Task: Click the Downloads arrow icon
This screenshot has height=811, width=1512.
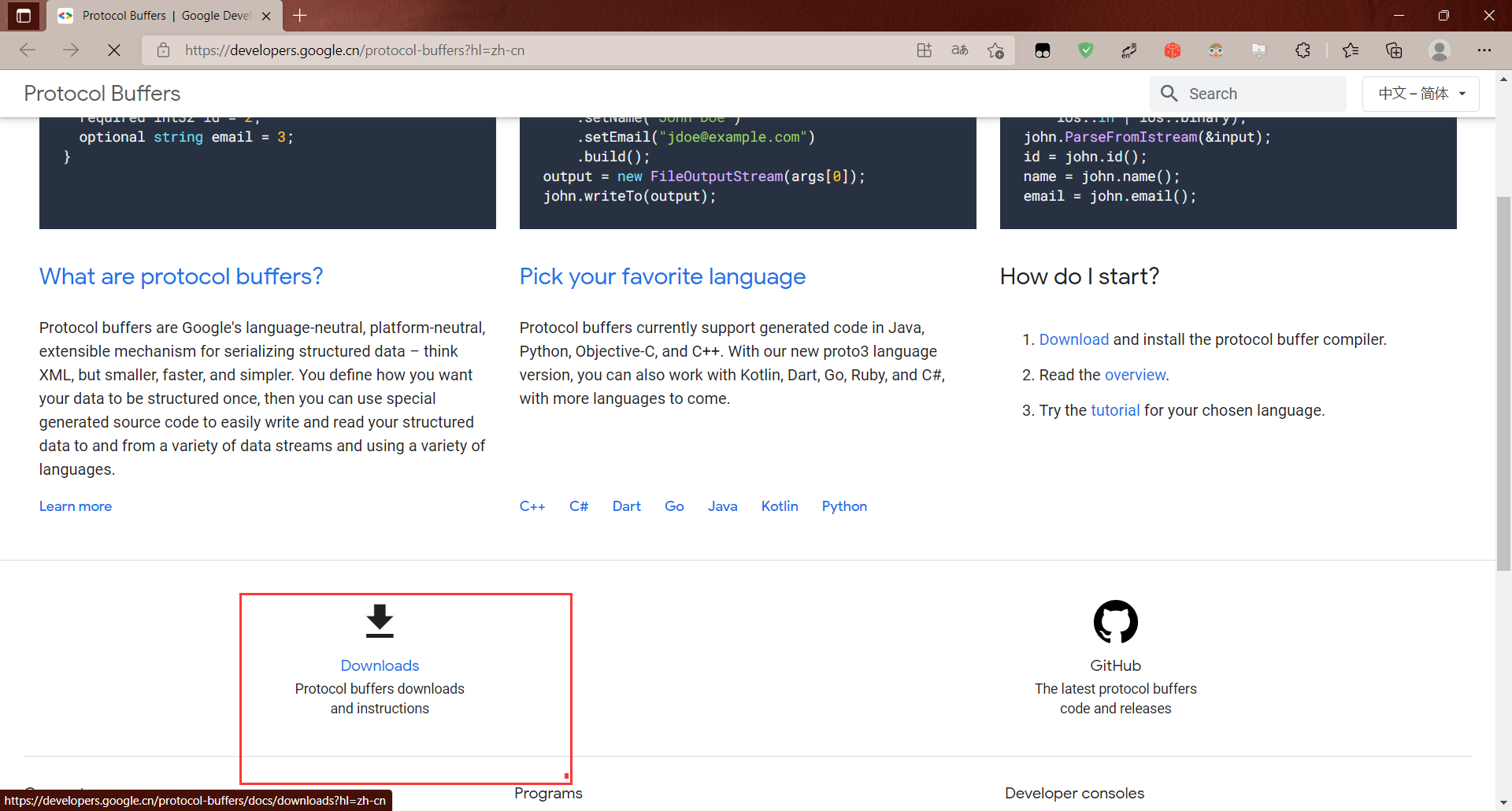Action: point(380,620)
